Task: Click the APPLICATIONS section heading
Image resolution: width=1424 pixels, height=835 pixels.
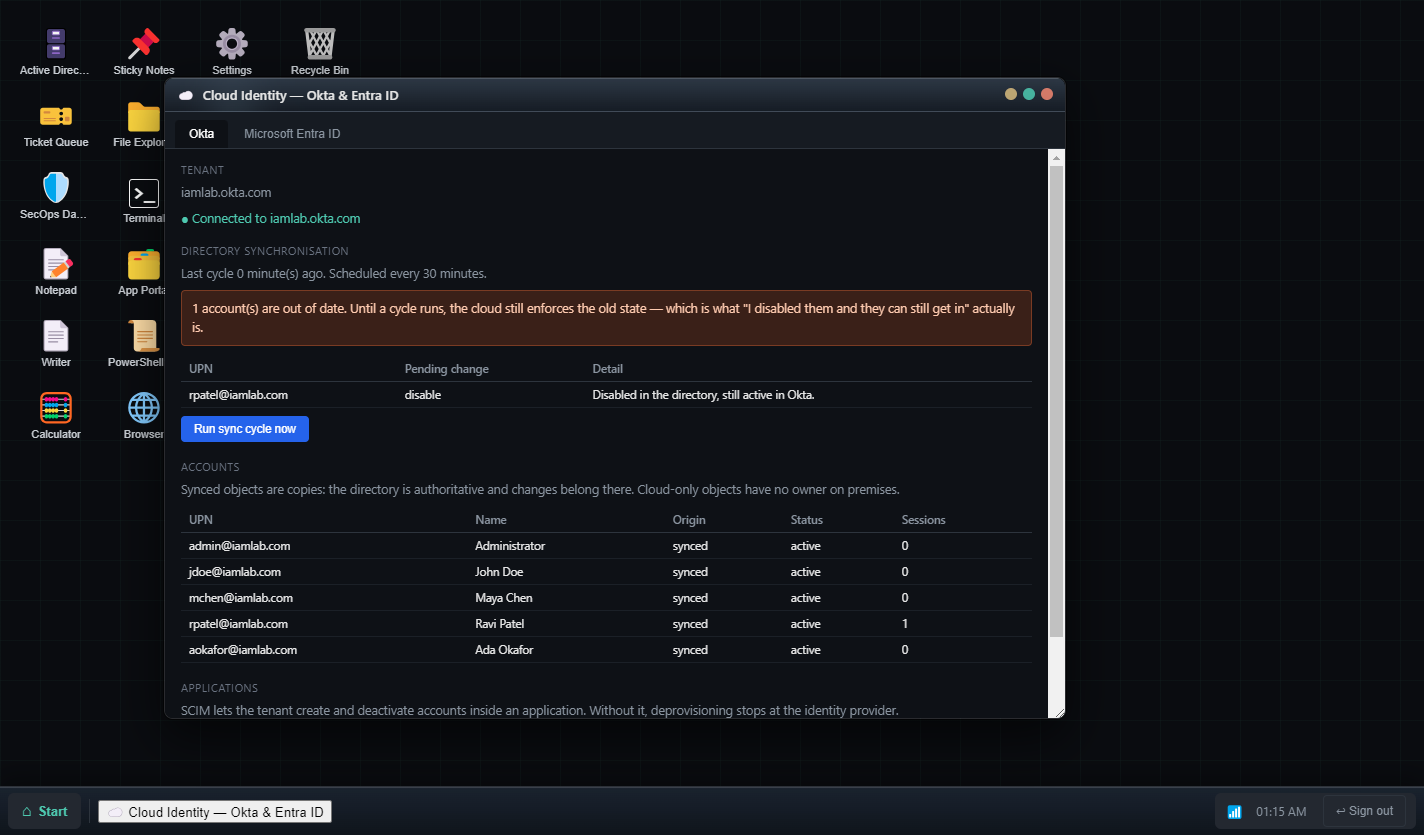Action: click(x=219, y=688)
